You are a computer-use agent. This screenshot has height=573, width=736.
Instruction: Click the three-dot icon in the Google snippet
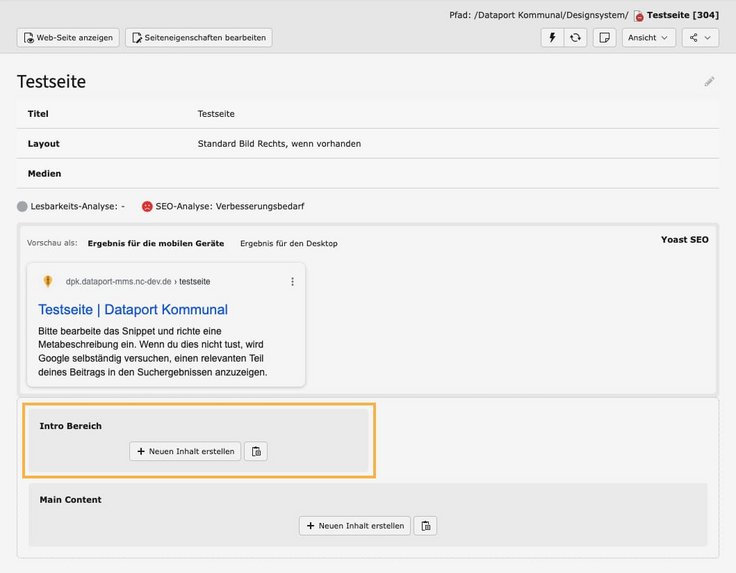[x=292, y=282]
